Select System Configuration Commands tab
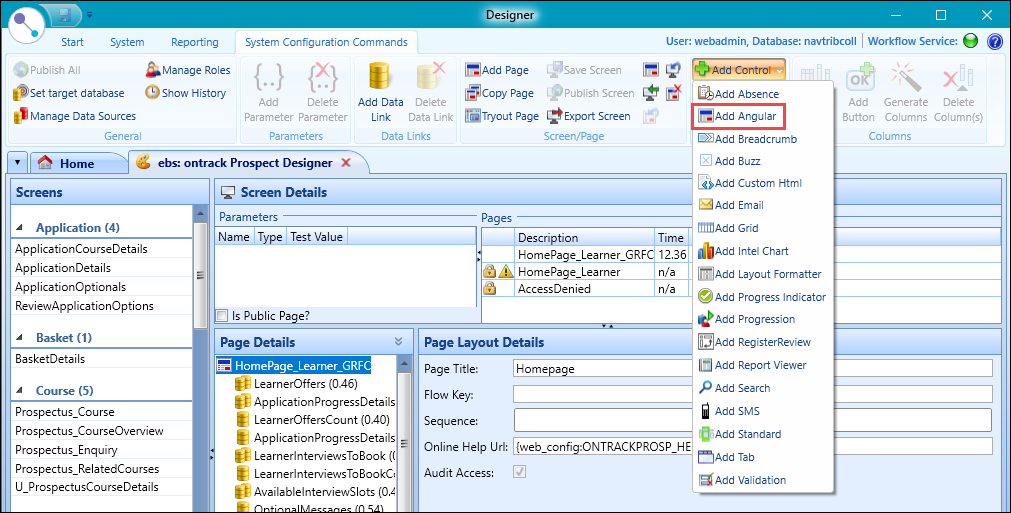 (326, 42)
